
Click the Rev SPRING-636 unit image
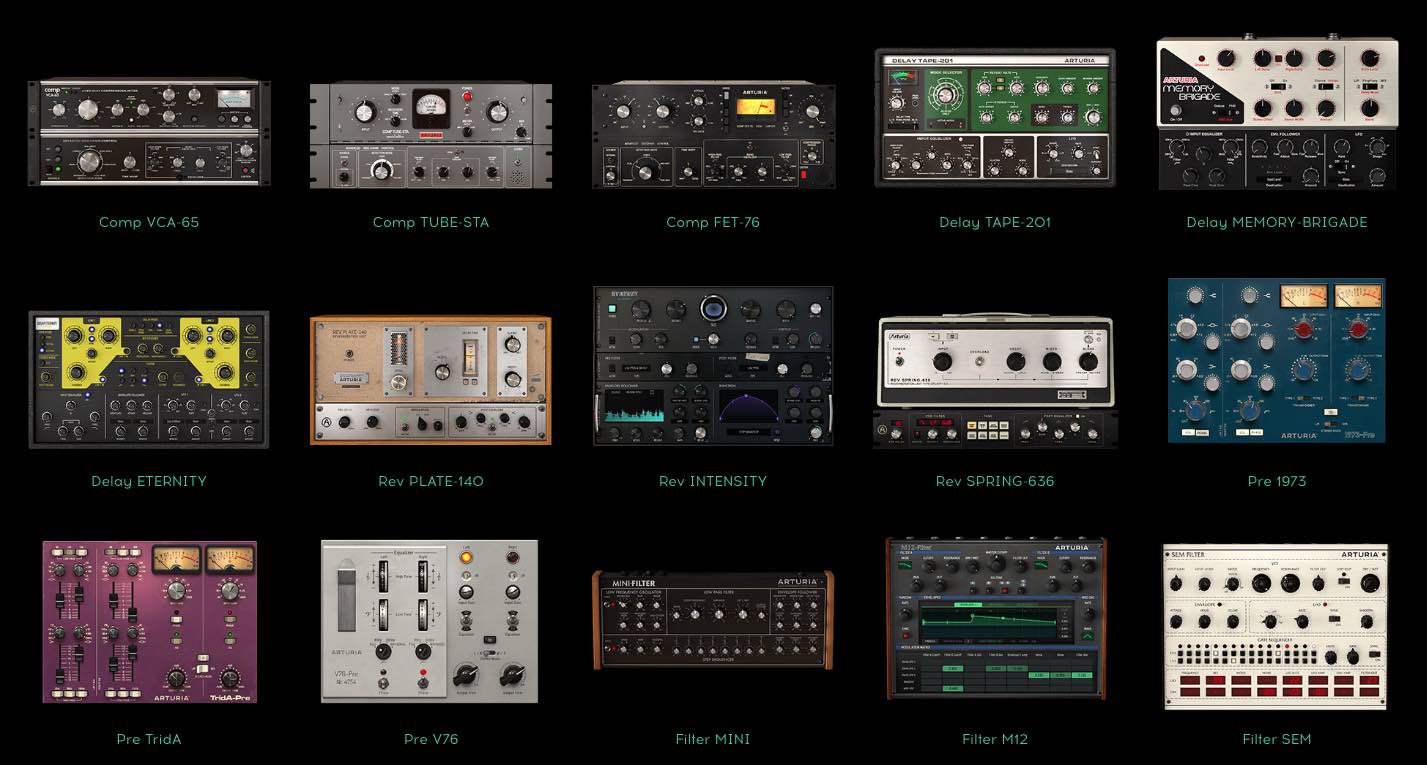pyautogui.click(x=994, y=381)
